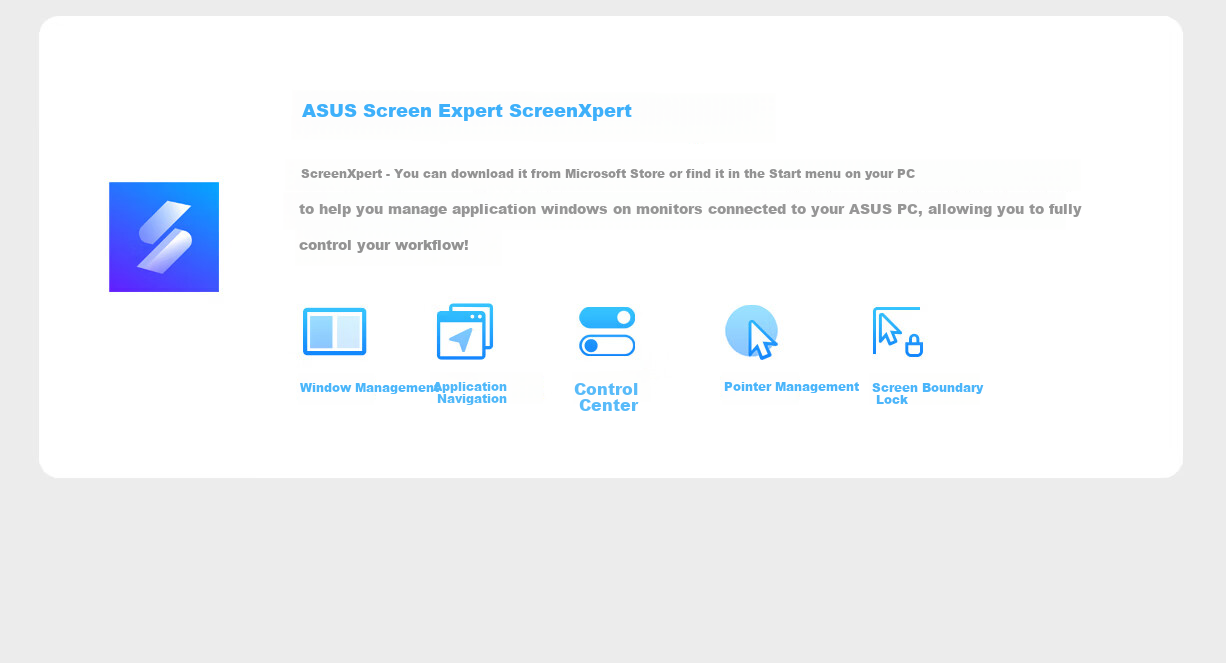Open the Application Navigation icon
1226x663 pixels.
[465, 331]
